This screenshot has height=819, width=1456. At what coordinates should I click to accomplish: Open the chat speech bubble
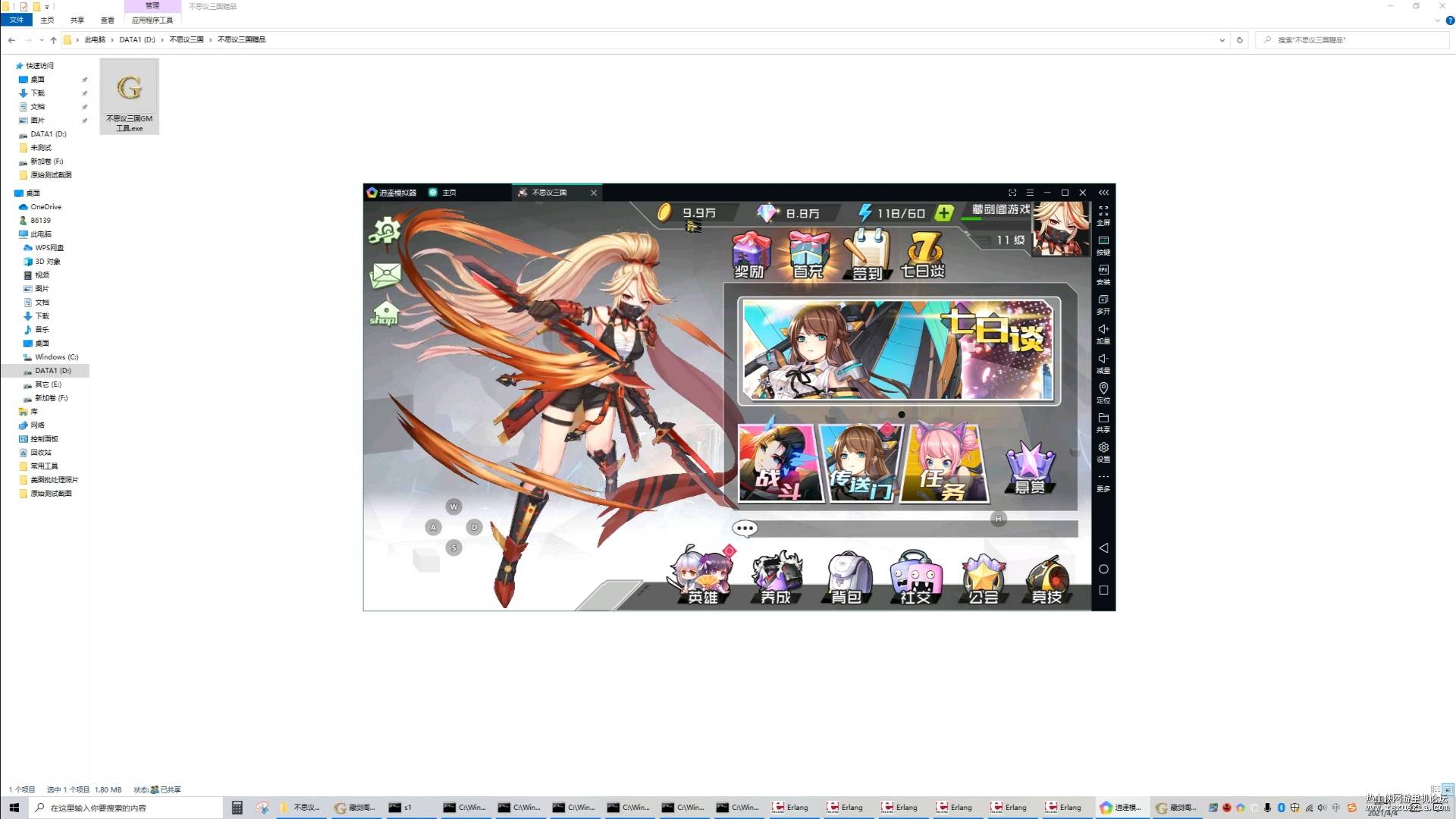click(745, 529)
